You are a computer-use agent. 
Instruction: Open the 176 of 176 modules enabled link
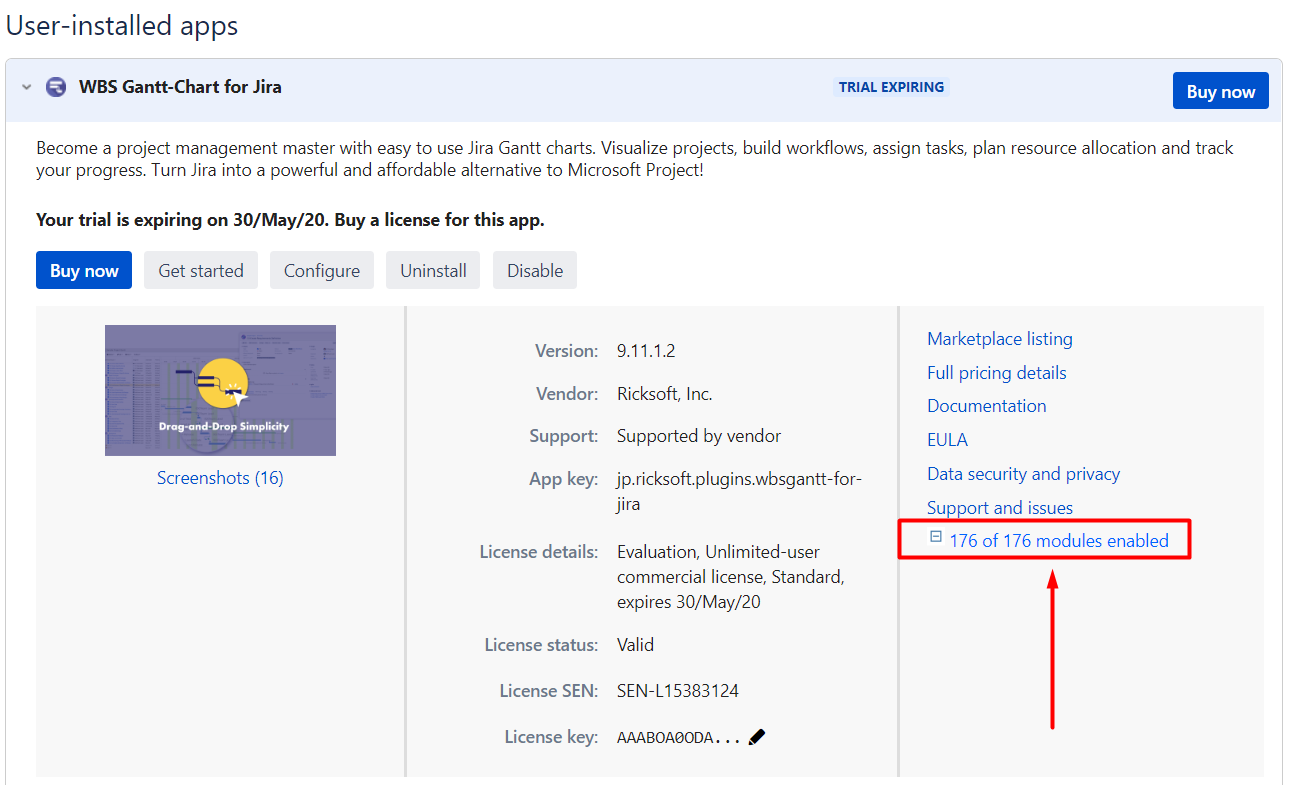point(1058,541)
